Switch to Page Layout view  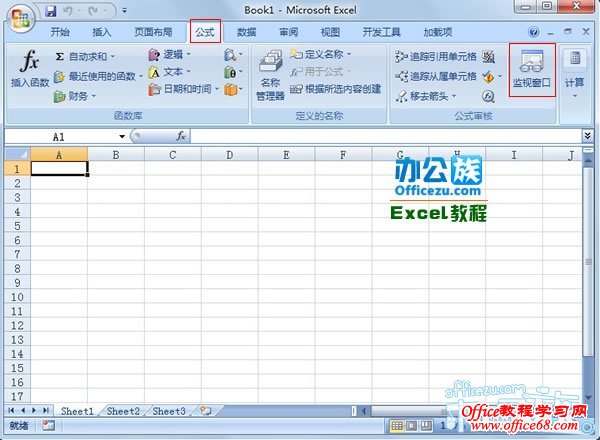click(x=412, y=425)
